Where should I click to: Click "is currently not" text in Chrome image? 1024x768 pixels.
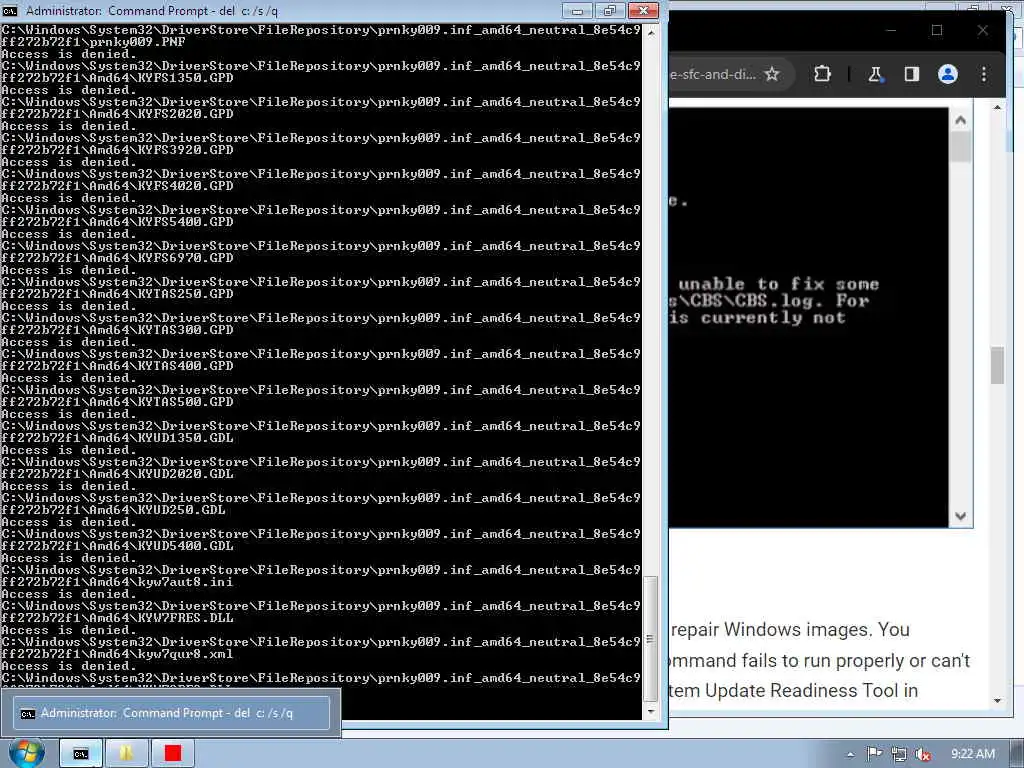tap(758, 318)
